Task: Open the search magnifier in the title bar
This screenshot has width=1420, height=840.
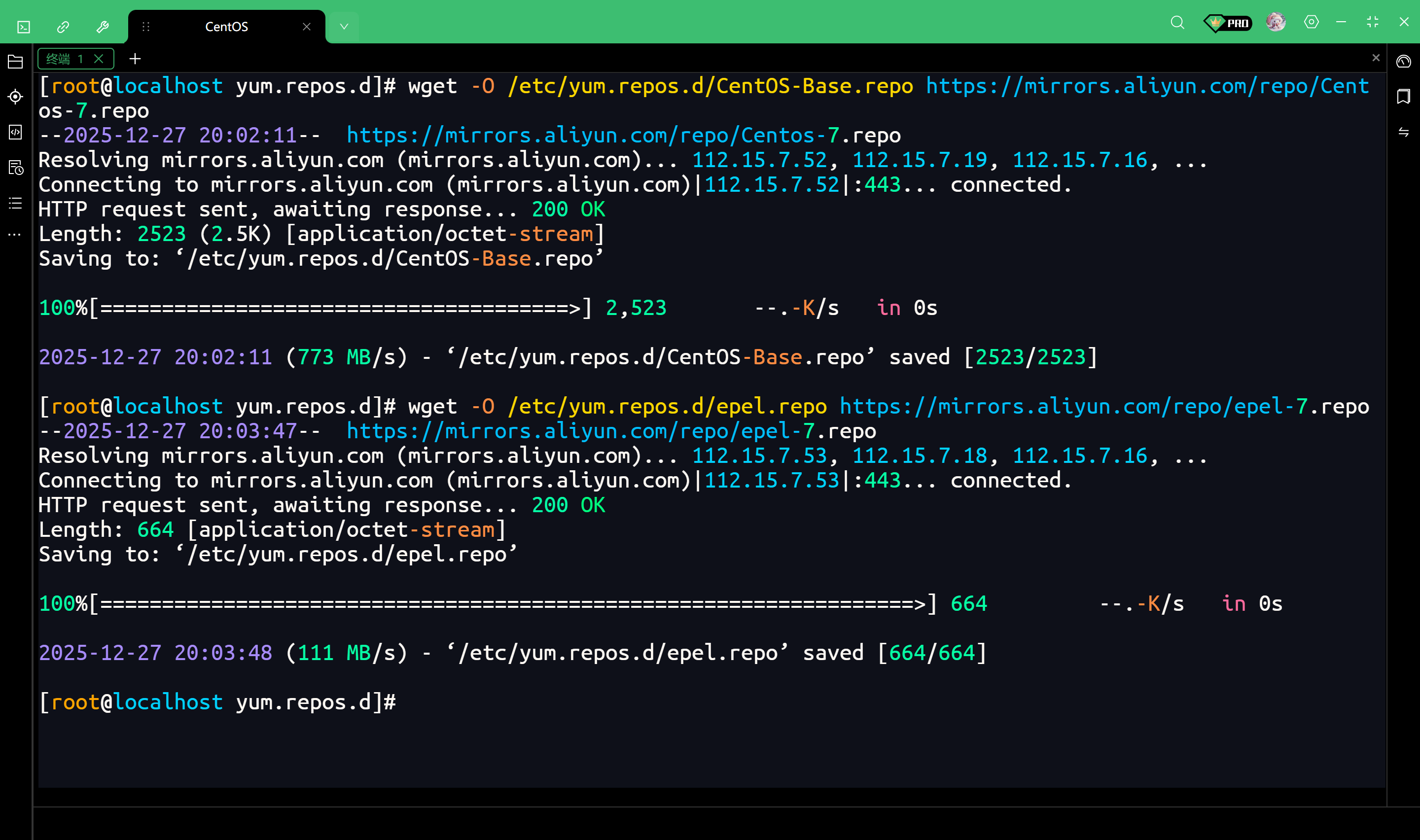Action: click(1177, 23)
